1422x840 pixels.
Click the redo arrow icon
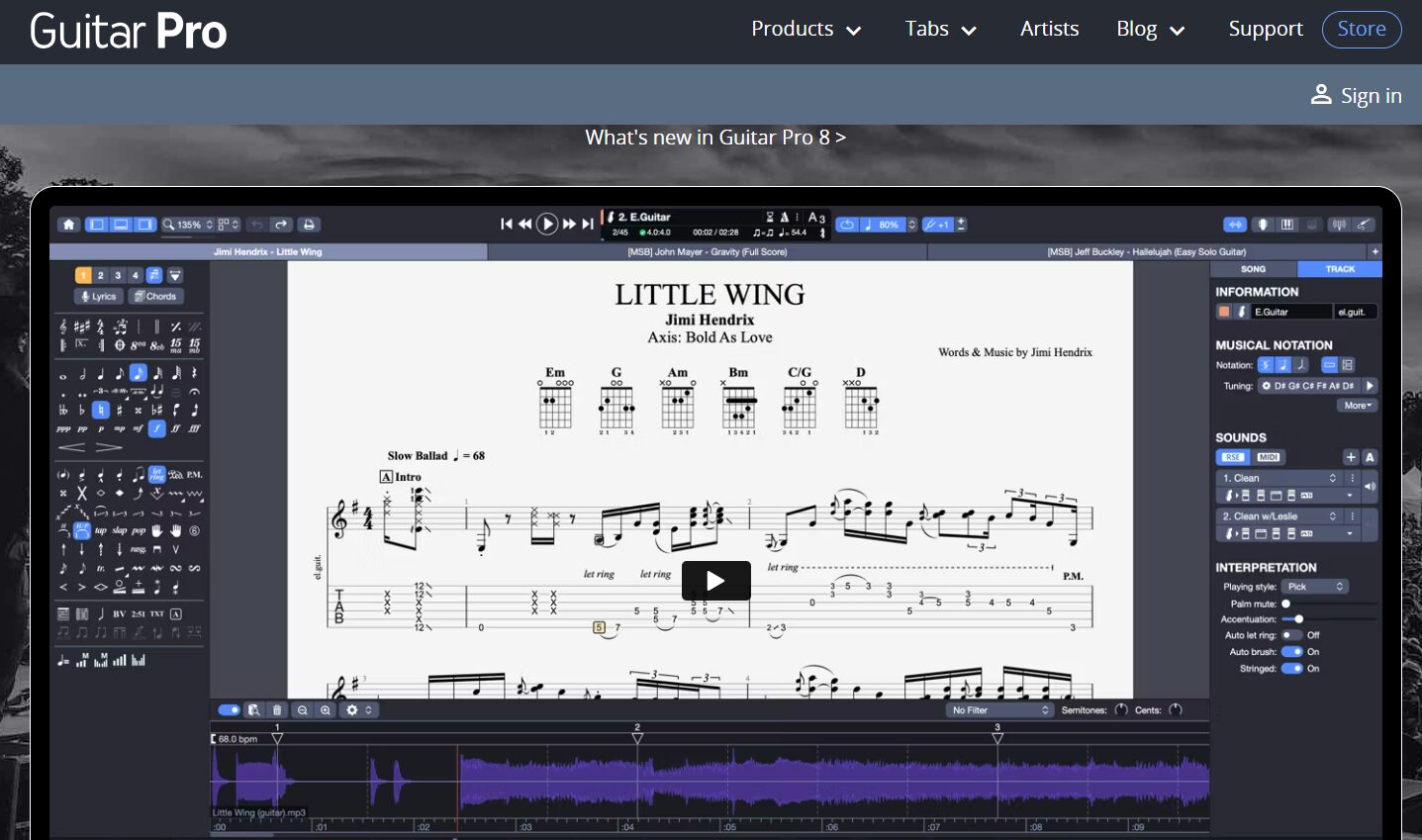(281, 225)
